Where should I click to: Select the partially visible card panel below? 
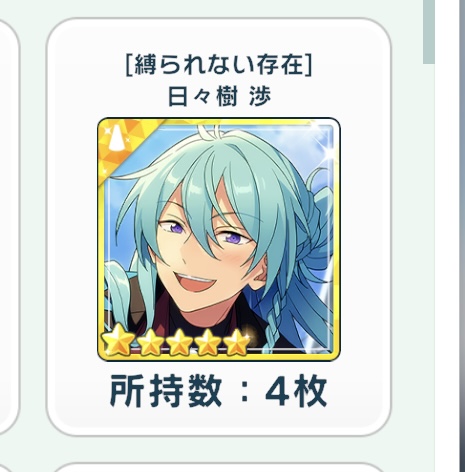[x=219, y=467]
